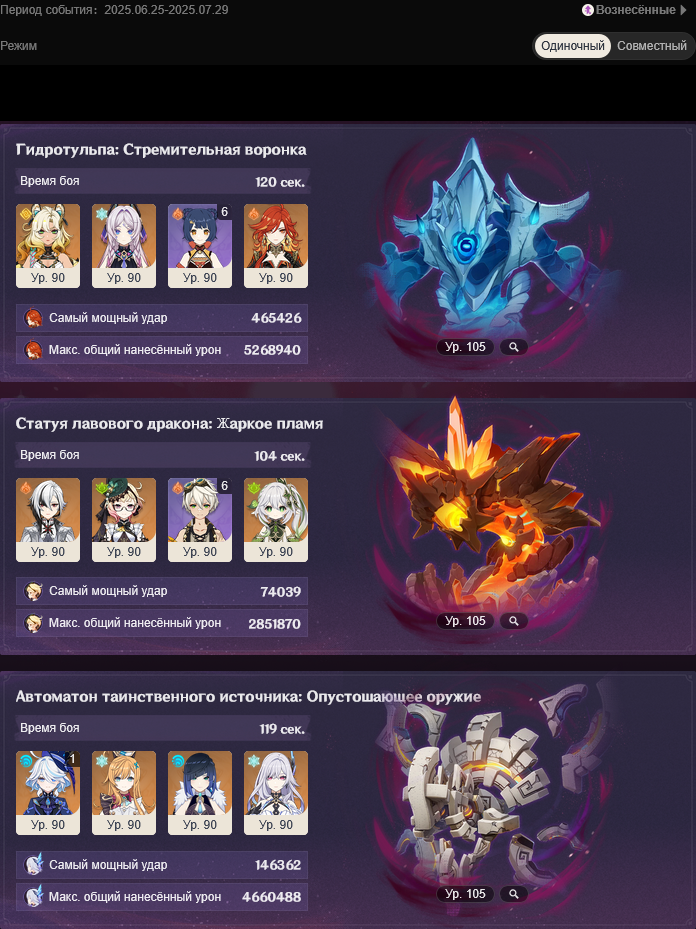
Task: Click Время боя 119 сек. row
Action: coord(162,728)
